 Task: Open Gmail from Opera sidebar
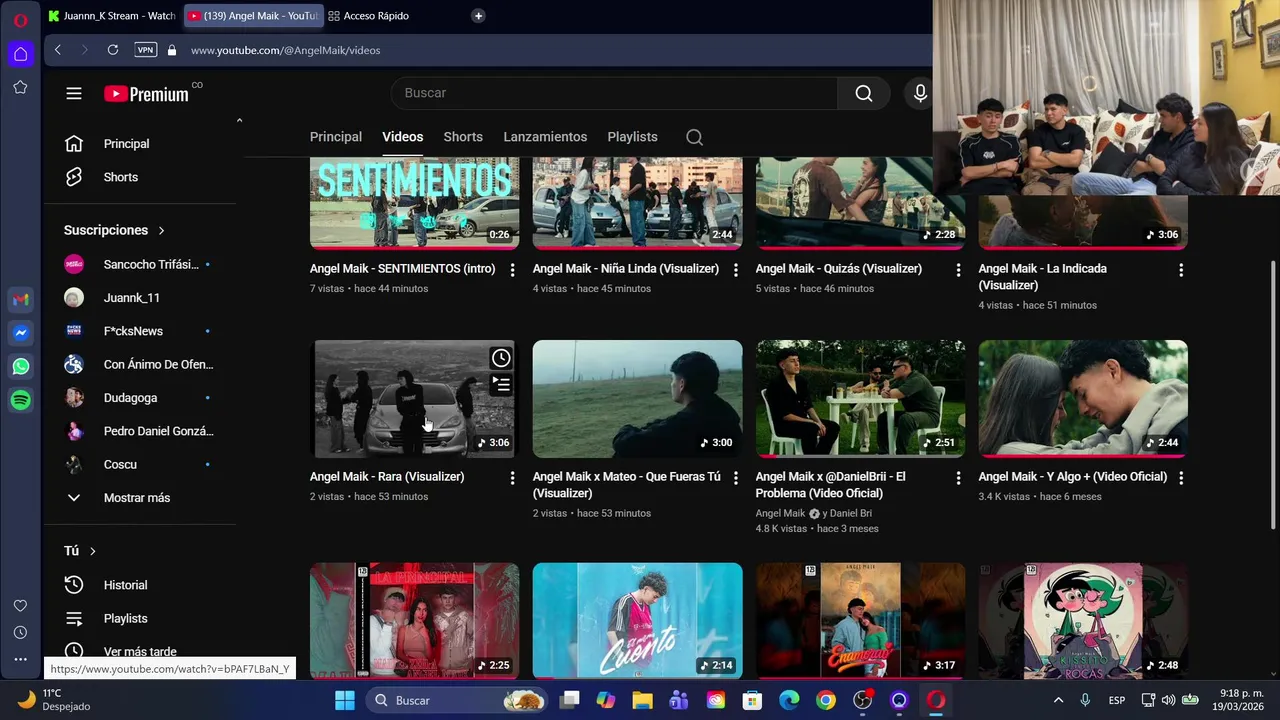[x=21, y=300]
